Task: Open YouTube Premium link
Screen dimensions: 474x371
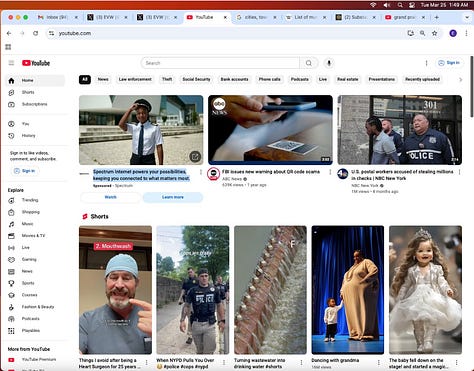Action: pyautogui.click(x=35, y=360)
